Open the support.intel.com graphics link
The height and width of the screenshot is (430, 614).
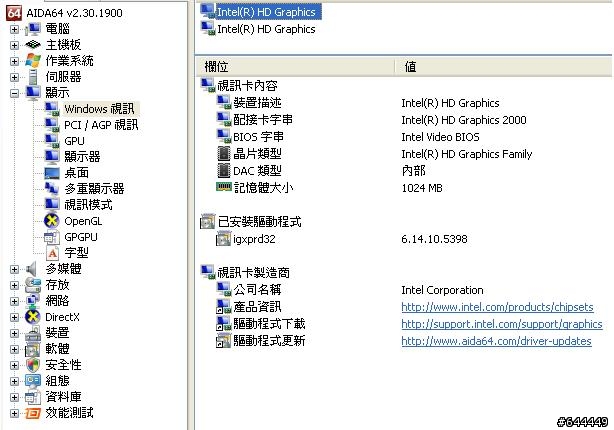(x=502, y=324)
